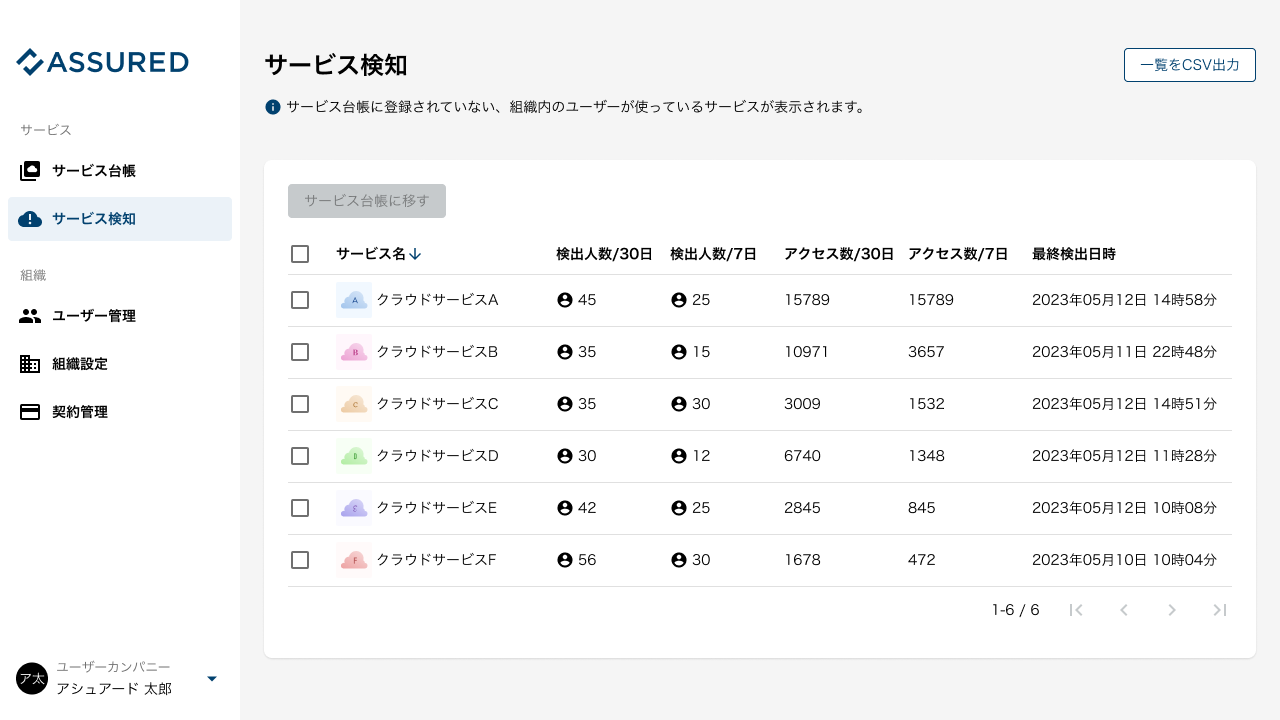Click the person icon beside クラウドサービスA count 45

(565, 299)
